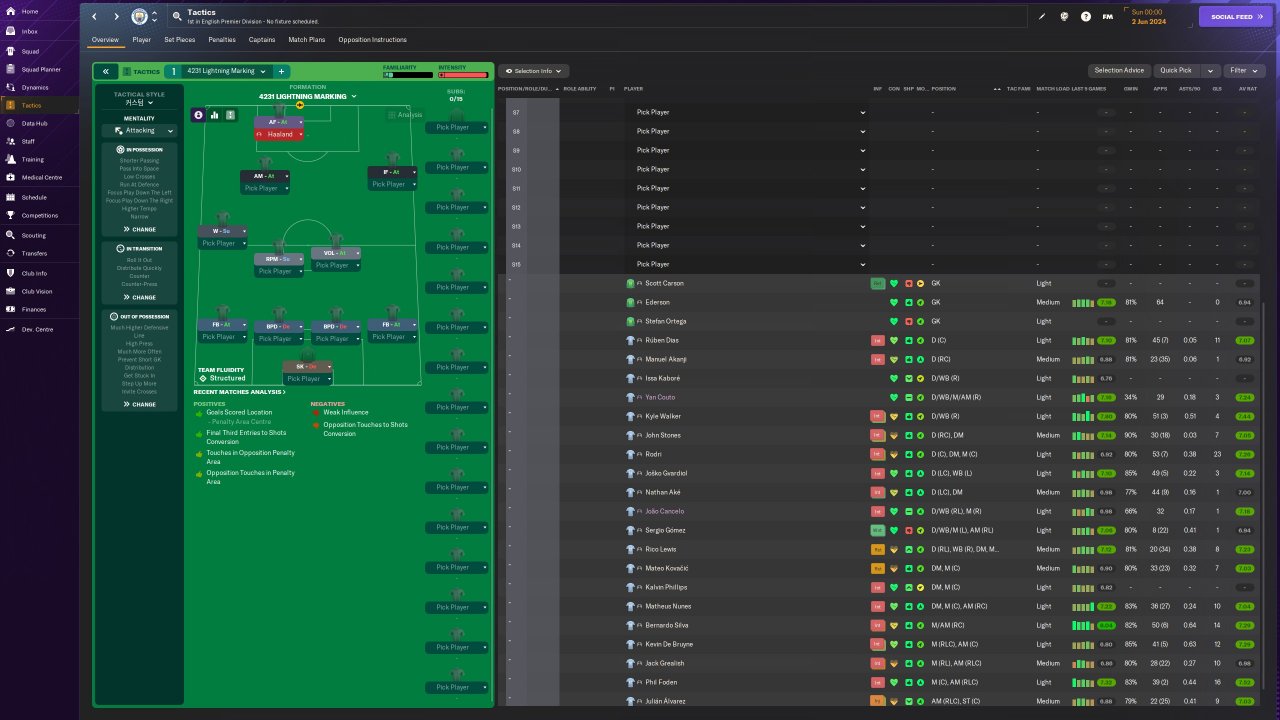Click the Manchester City club badge
Image resolution: width=1280 pixels, height=720 pixels.
139,17
